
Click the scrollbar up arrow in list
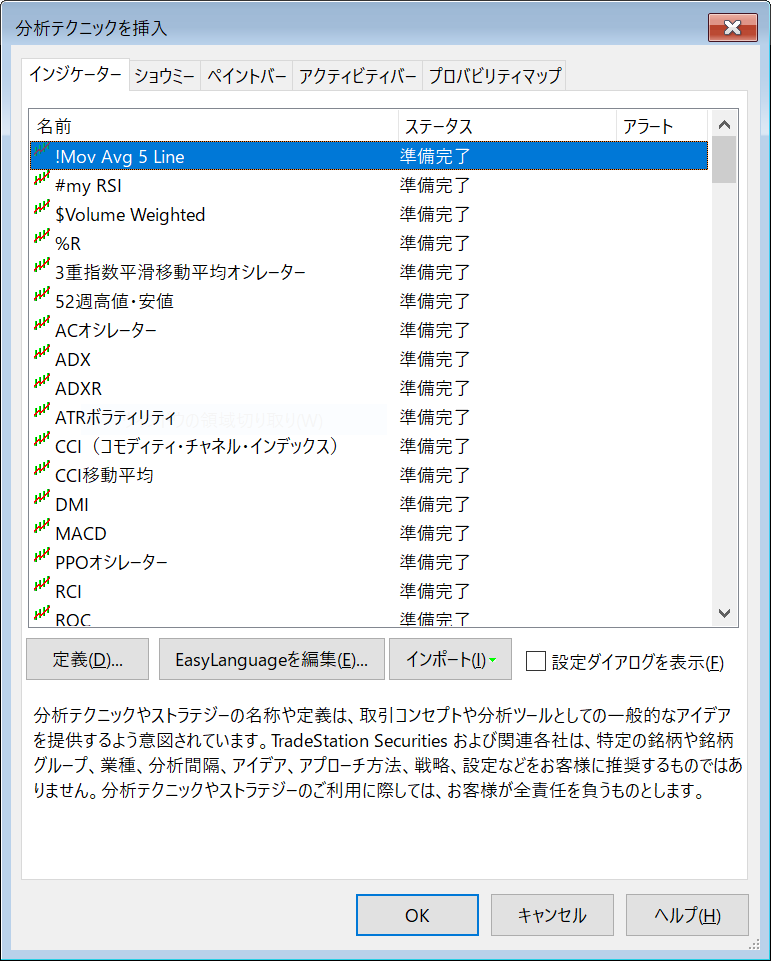tap(725, 125)
